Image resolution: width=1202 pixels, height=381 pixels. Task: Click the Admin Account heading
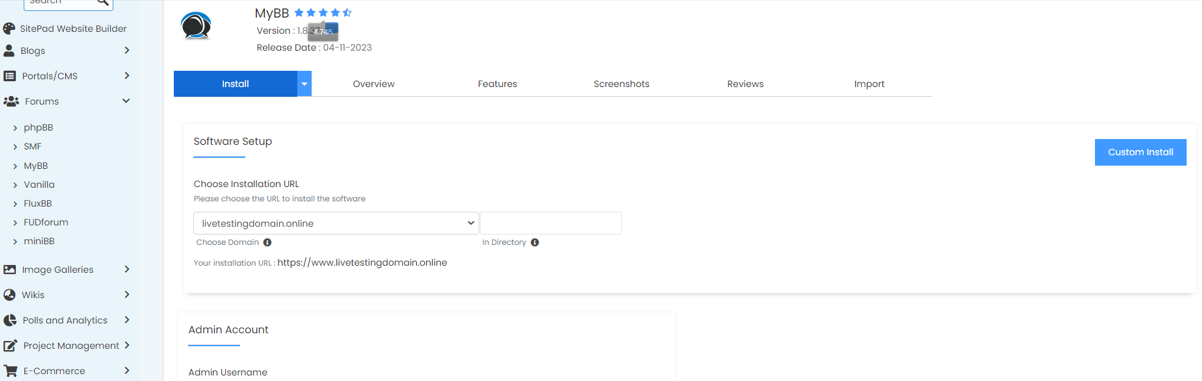pyautogui.click(x=228, y=329)
